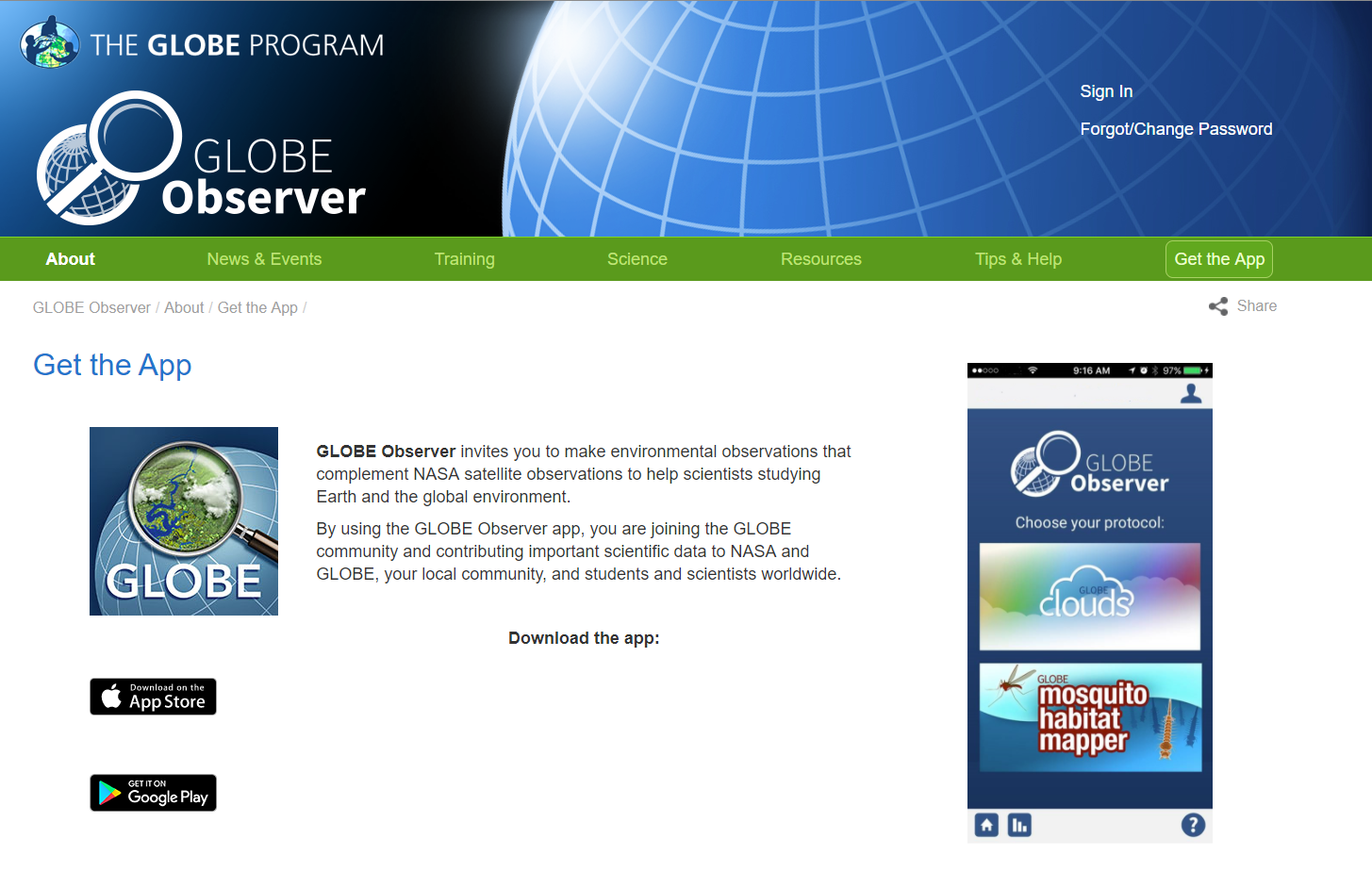Tap the help question mark icon in phone
The image size is (1372, 871).
coord(1193,826)
